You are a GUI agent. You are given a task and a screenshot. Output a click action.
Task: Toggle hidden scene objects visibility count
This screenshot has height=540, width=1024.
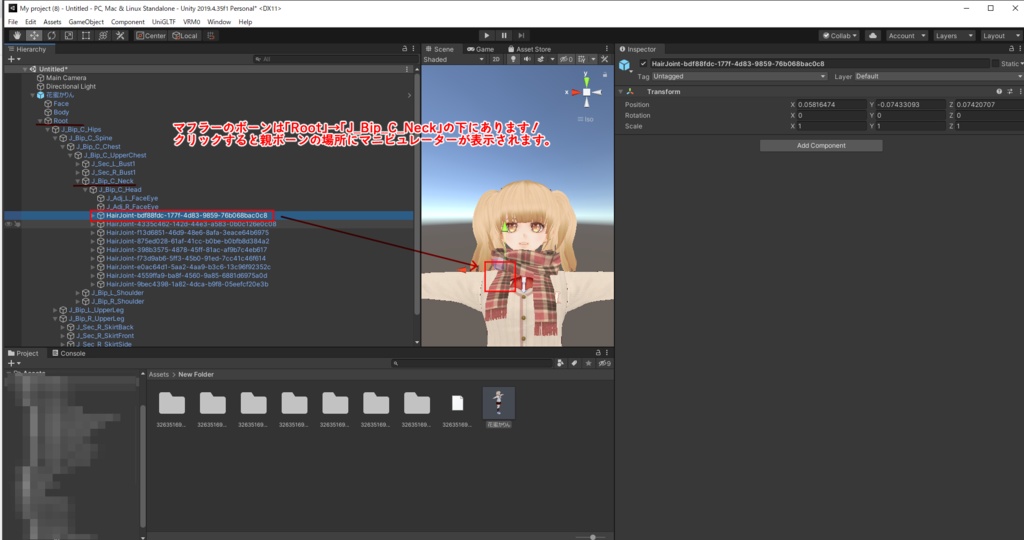(566, 59)
